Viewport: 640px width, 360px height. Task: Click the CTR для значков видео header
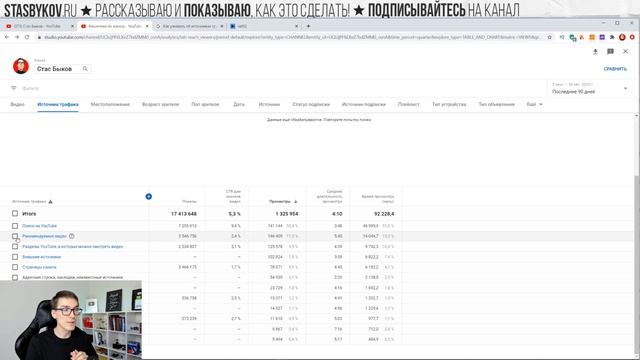[233, 196]
